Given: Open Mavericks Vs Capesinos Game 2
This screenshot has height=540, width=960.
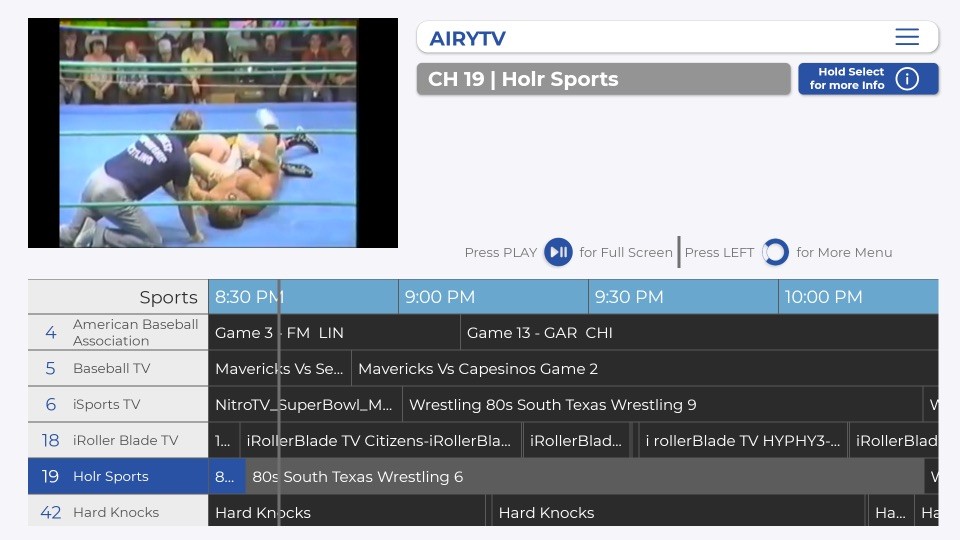Looking at the screenshot, I should [645, 369].
